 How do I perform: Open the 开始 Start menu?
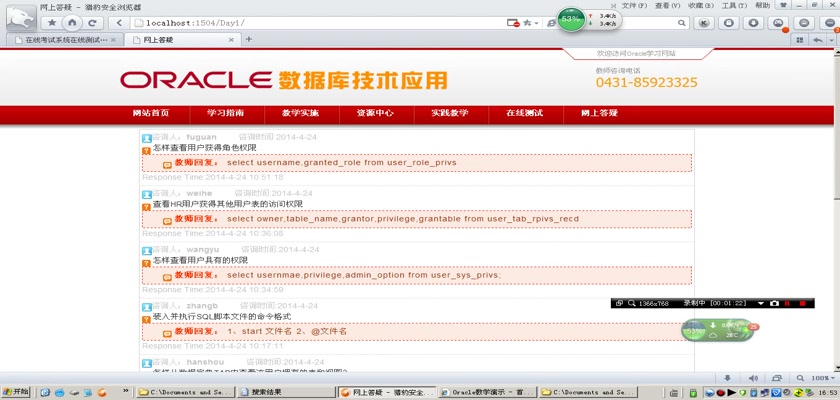(16, 392)
